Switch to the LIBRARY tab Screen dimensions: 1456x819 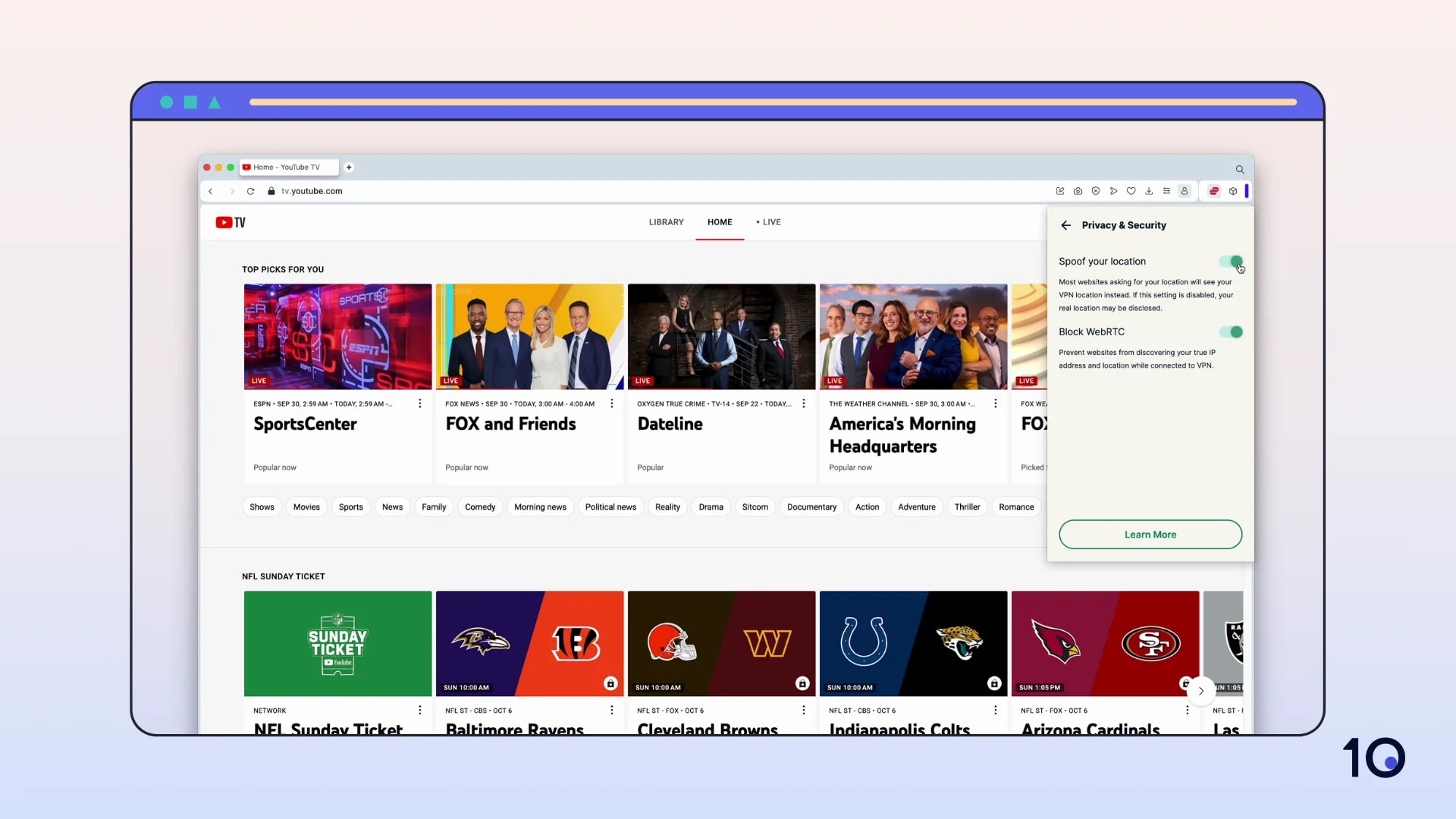click(x=666, y=222)
